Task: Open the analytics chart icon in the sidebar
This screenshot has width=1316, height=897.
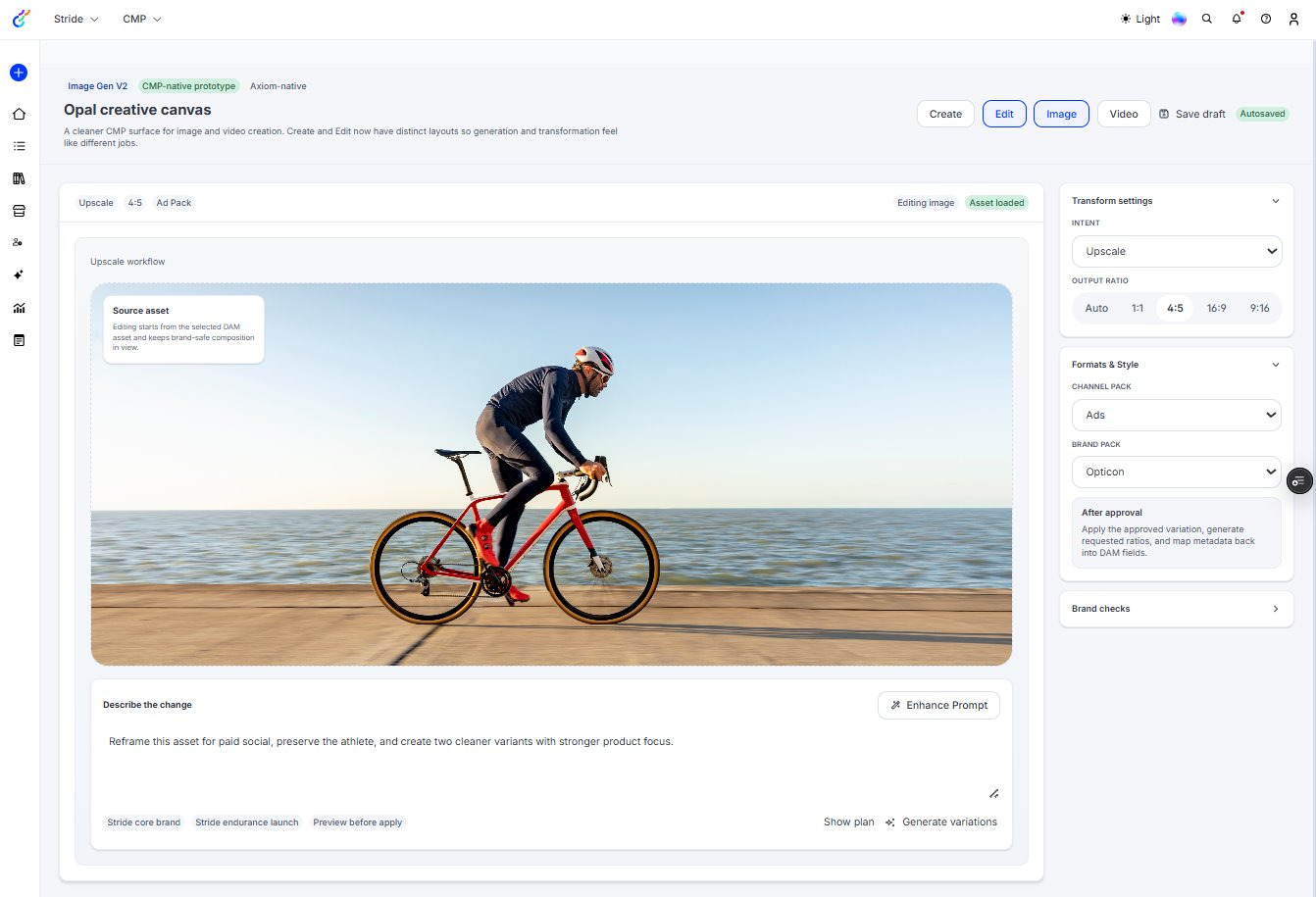Action: pyautogui.click(x=18, y=308)
